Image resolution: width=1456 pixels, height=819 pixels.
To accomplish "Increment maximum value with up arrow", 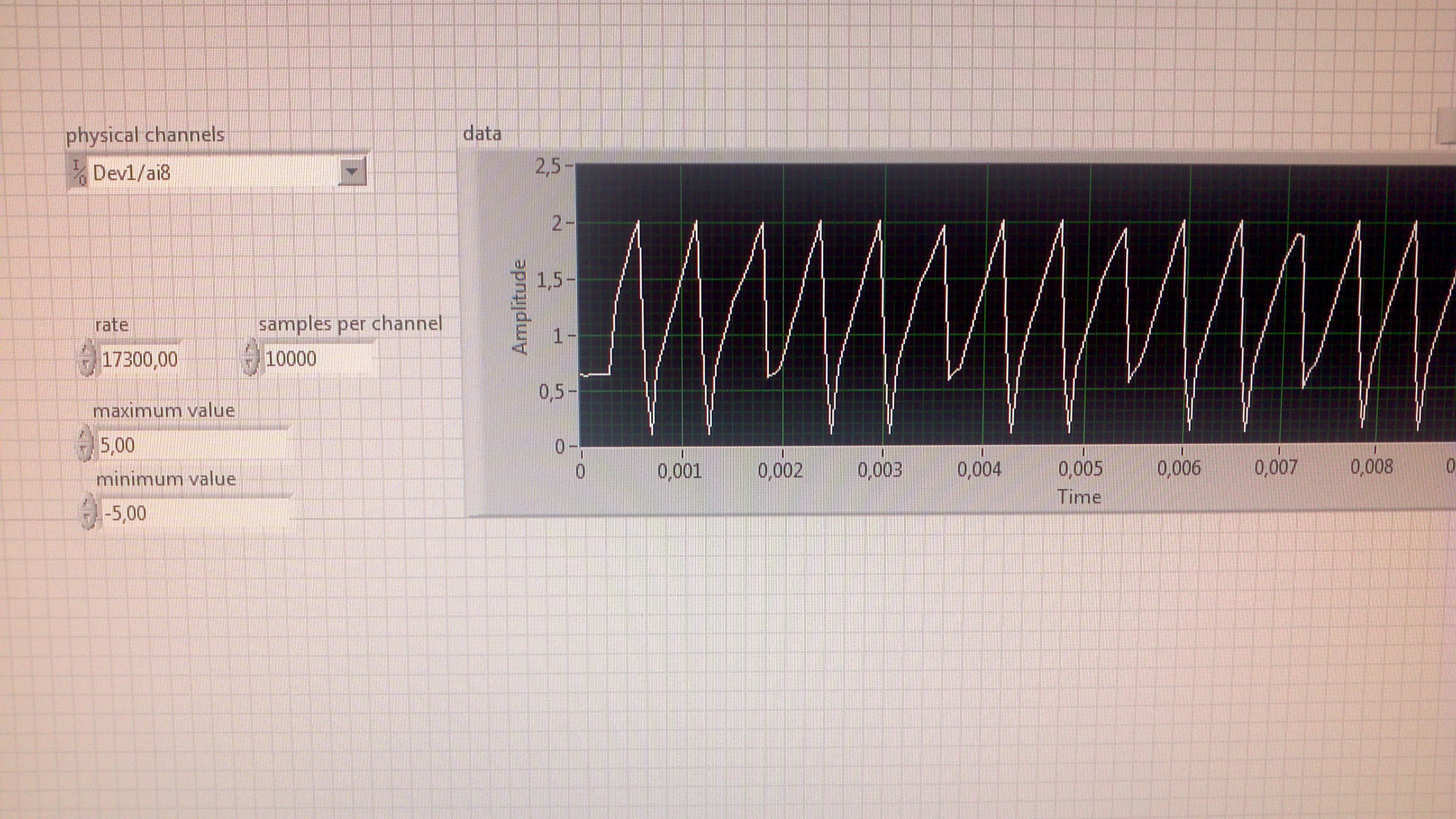I will pyautogui.click(x=85, y=436).
